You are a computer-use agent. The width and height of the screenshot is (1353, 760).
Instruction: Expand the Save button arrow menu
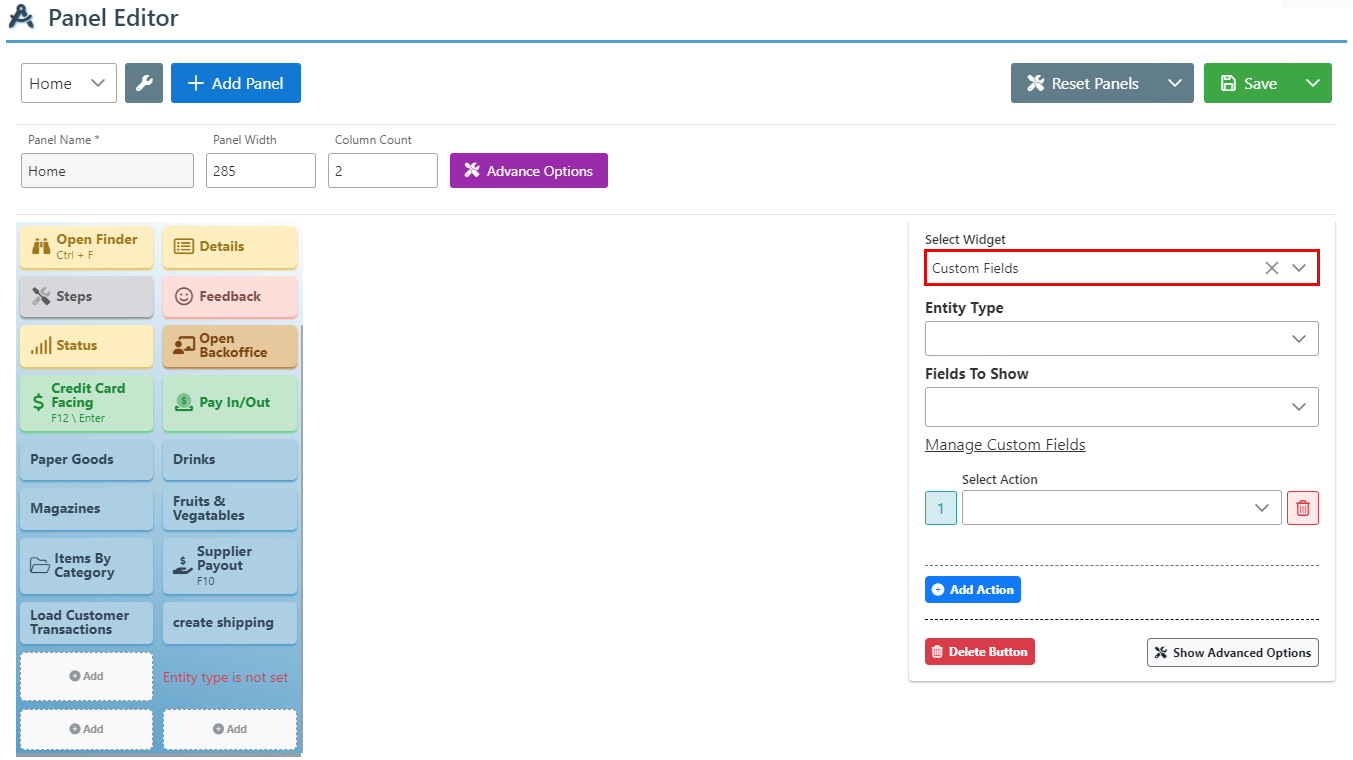pos(1313,83)
